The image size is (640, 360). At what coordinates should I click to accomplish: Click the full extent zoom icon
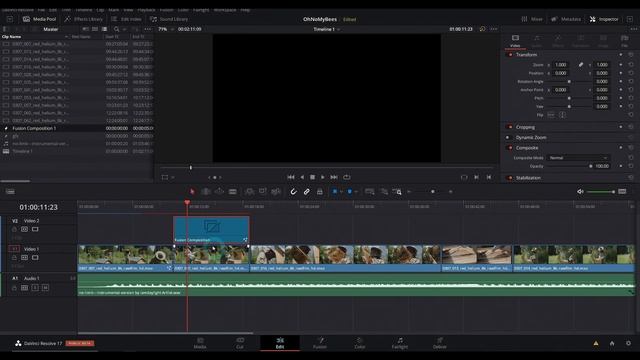coord(369,191)
